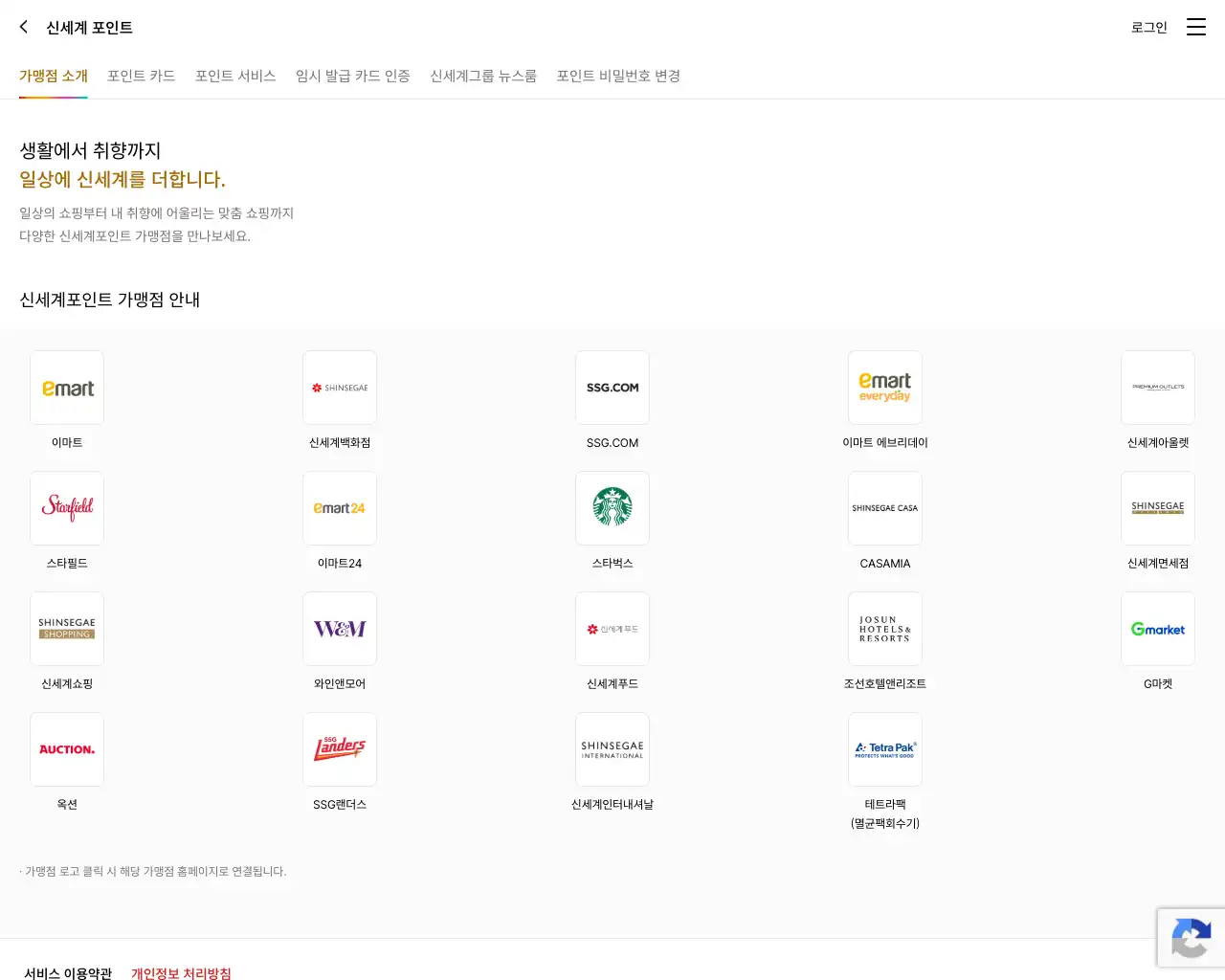Open the Shinsegae Casa logo
The image size is (1225, 980).
click(x=885, y=508)
